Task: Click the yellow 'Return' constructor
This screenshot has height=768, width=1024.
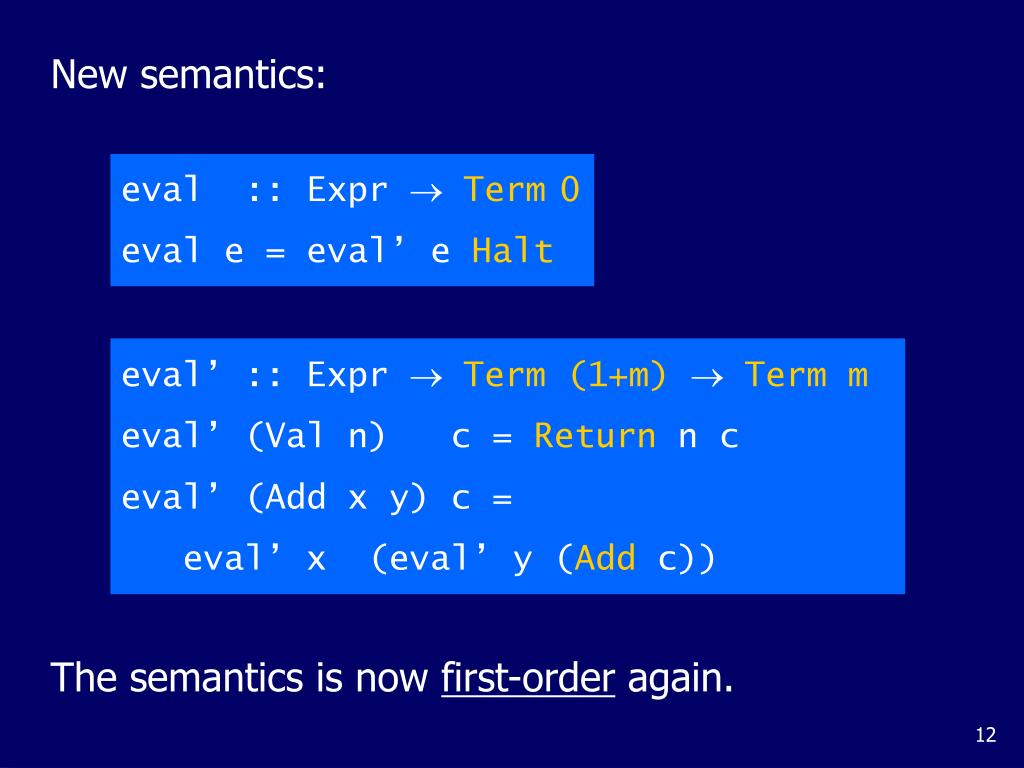Action: coord(594,436)
